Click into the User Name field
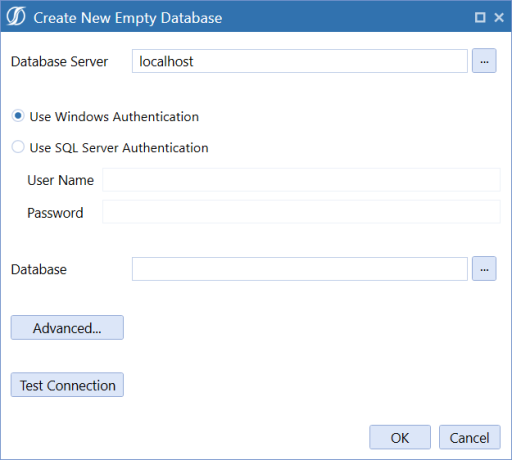 point(301,180)
